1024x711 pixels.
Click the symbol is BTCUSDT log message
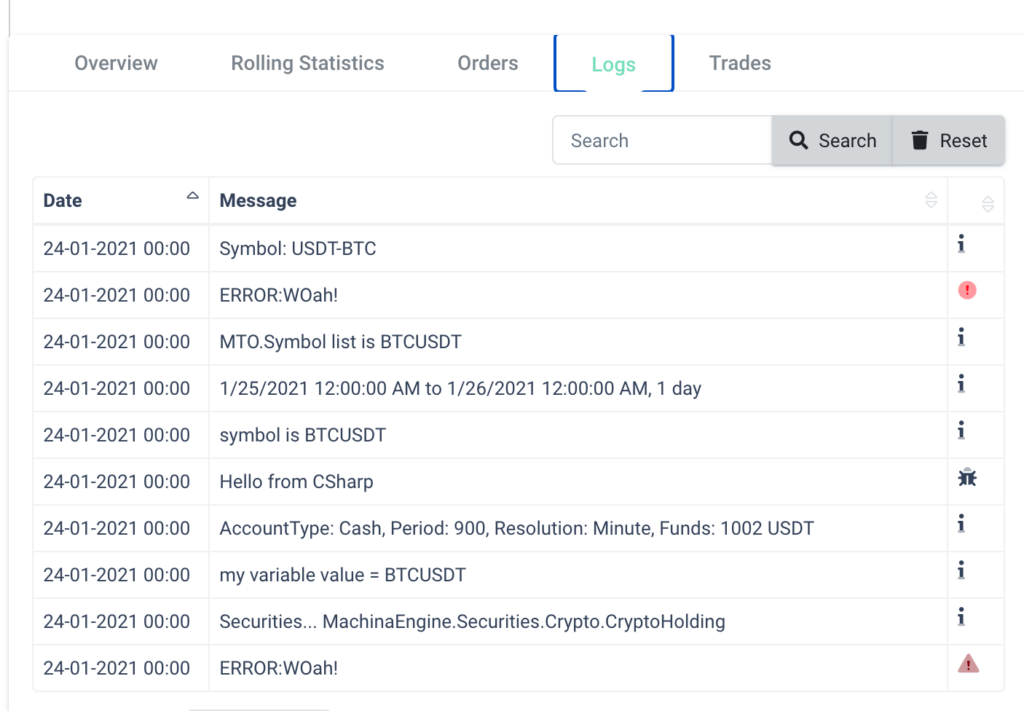coord(303,435)
